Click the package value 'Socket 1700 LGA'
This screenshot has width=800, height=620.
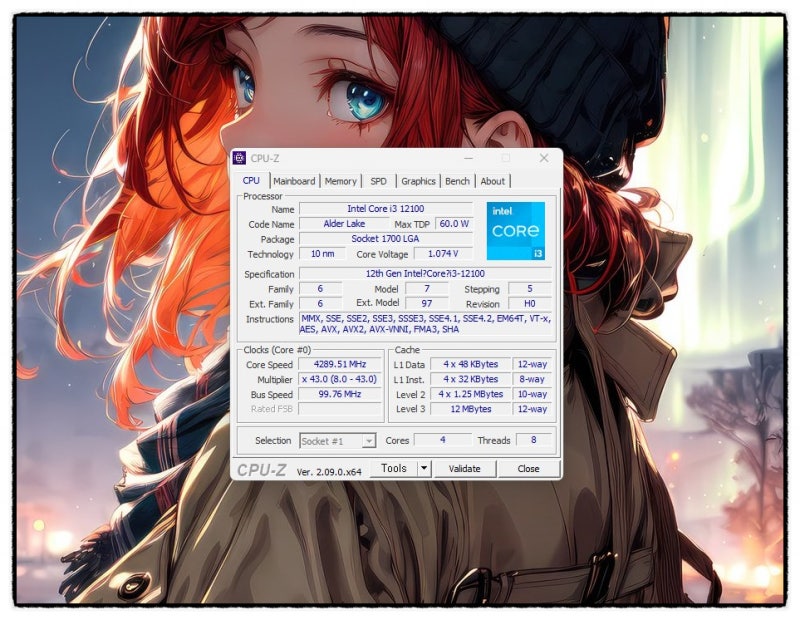tap(386, 239)
